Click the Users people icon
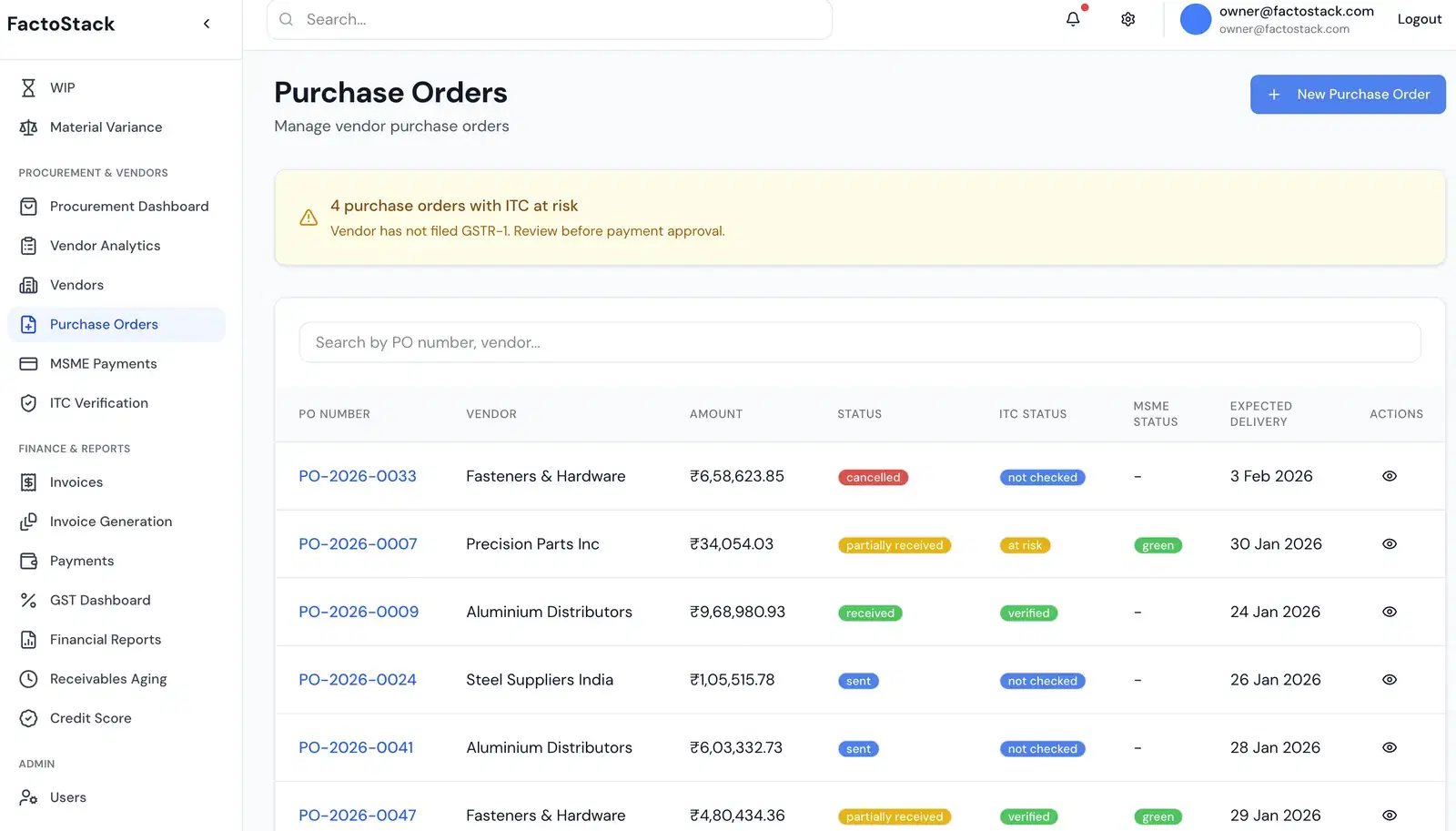 point(28,797)
